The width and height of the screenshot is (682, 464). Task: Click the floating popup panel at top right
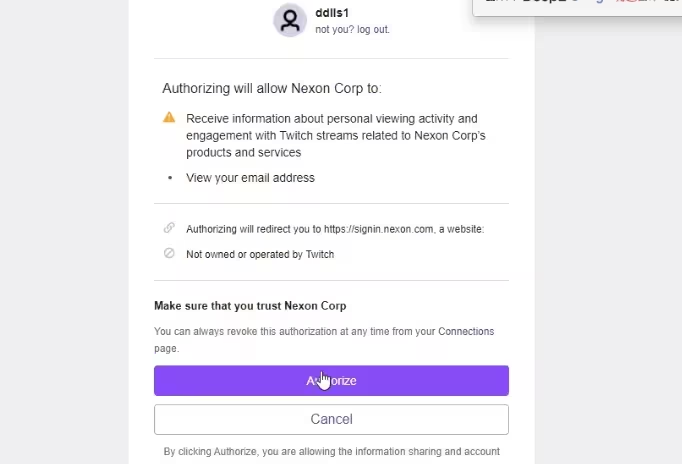(577, 7)
